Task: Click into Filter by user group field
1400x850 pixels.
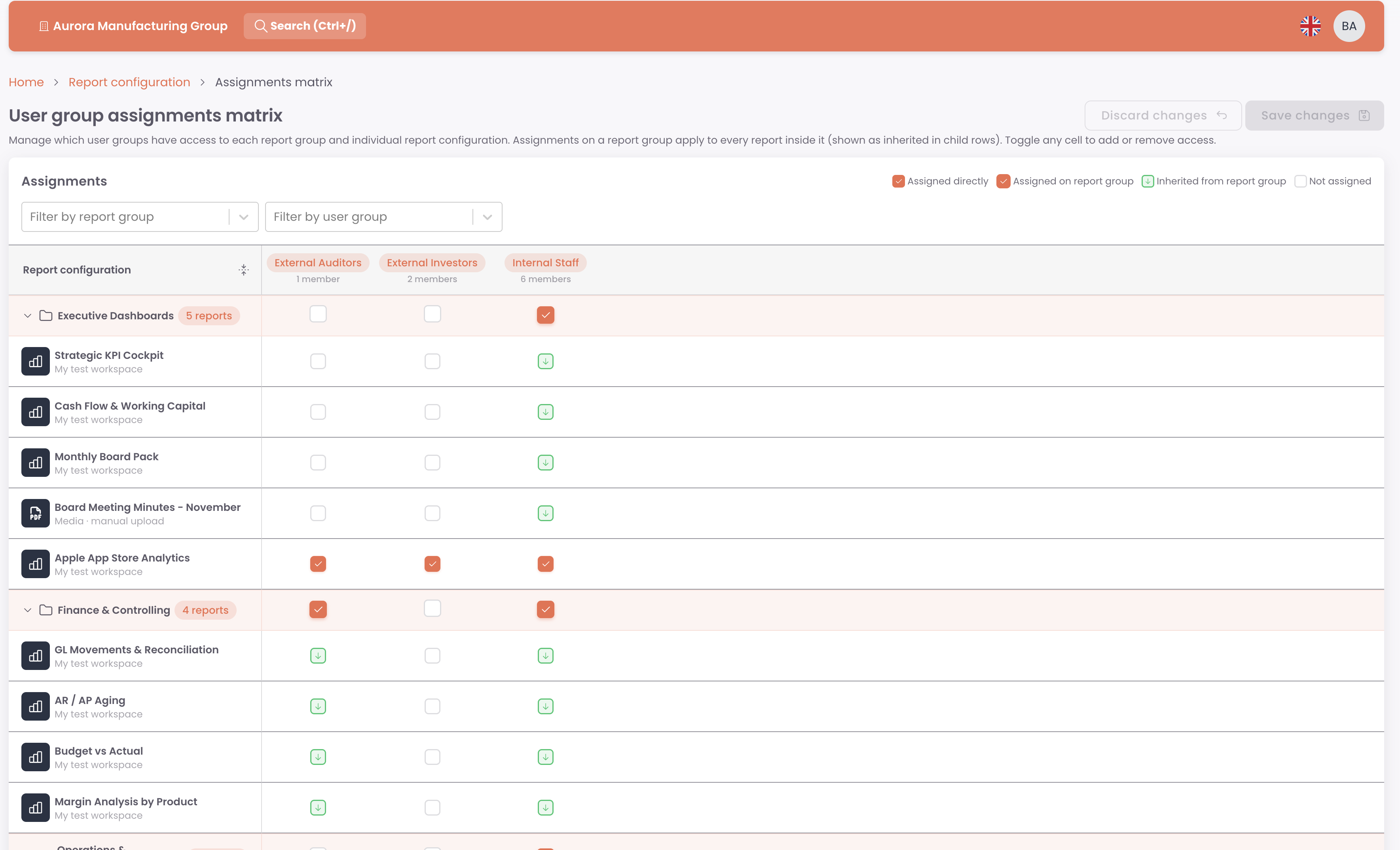Action: coord(383,217)
